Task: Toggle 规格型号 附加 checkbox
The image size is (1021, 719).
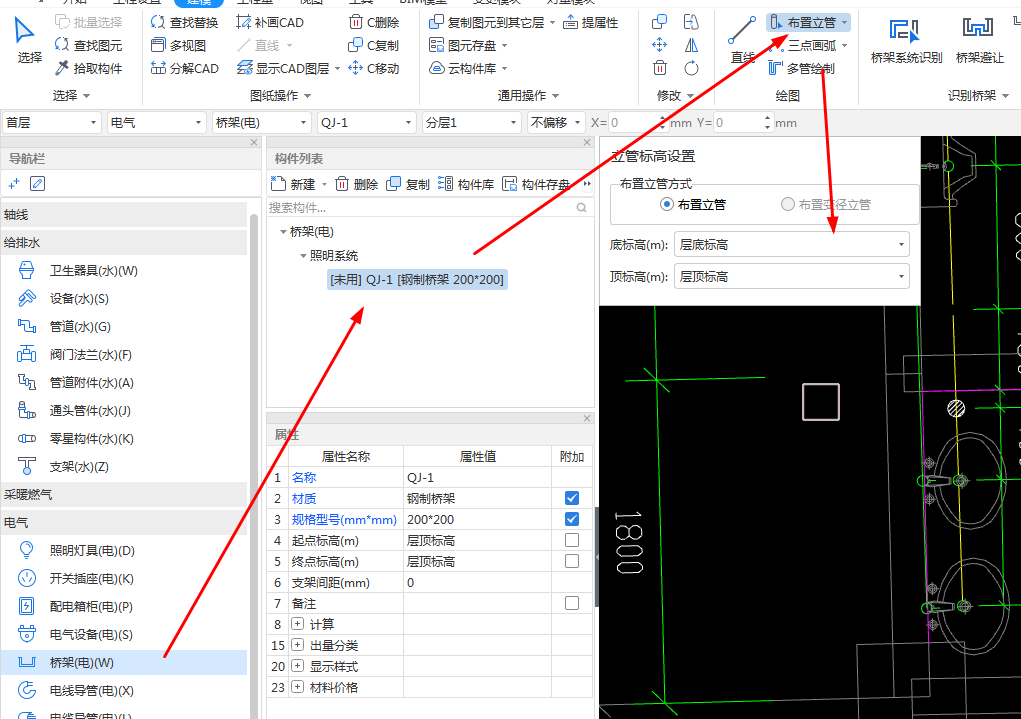Action: (572, 519)
